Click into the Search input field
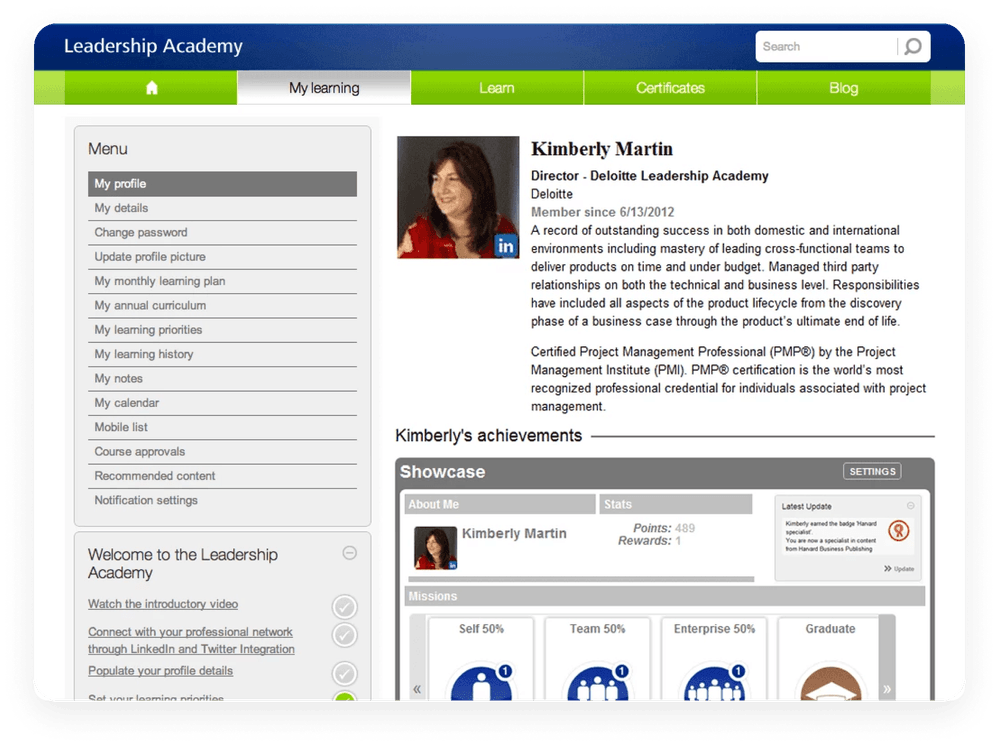Viewport: 1000px width, 747px height. pyautogui.click(x=825, y=47)
